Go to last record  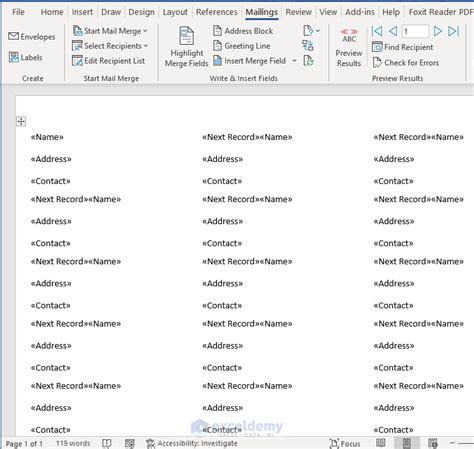click(453, 31)
